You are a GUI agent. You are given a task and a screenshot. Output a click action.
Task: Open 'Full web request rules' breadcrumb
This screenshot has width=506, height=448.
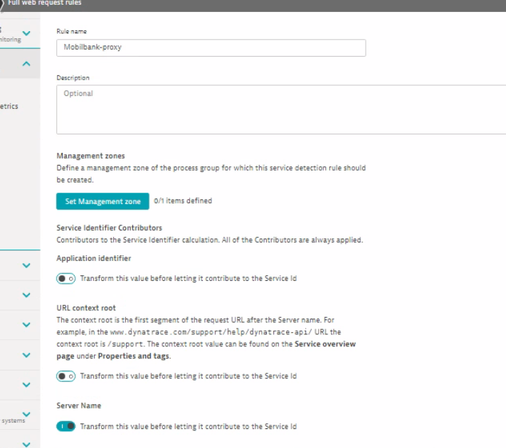pos(44,3)
